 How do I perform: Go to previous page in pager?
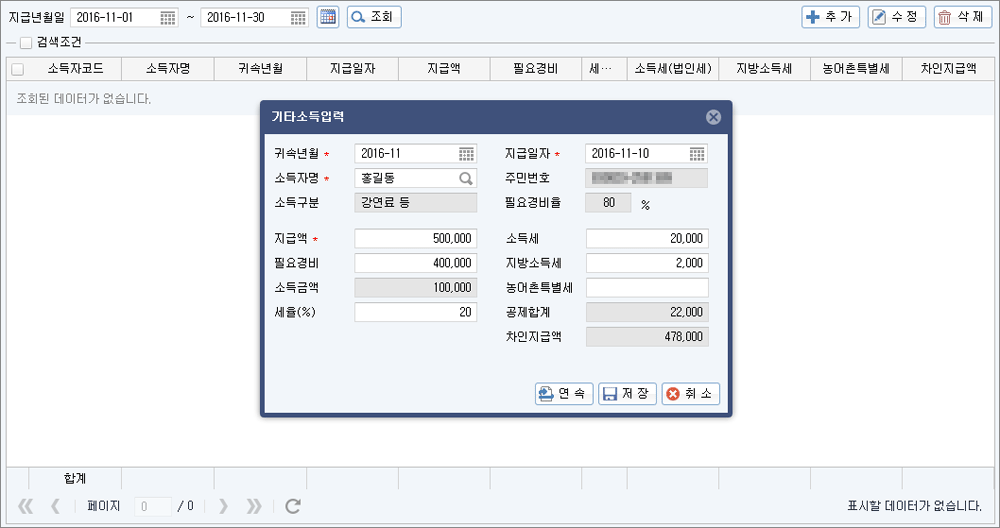tap(55, 506)
